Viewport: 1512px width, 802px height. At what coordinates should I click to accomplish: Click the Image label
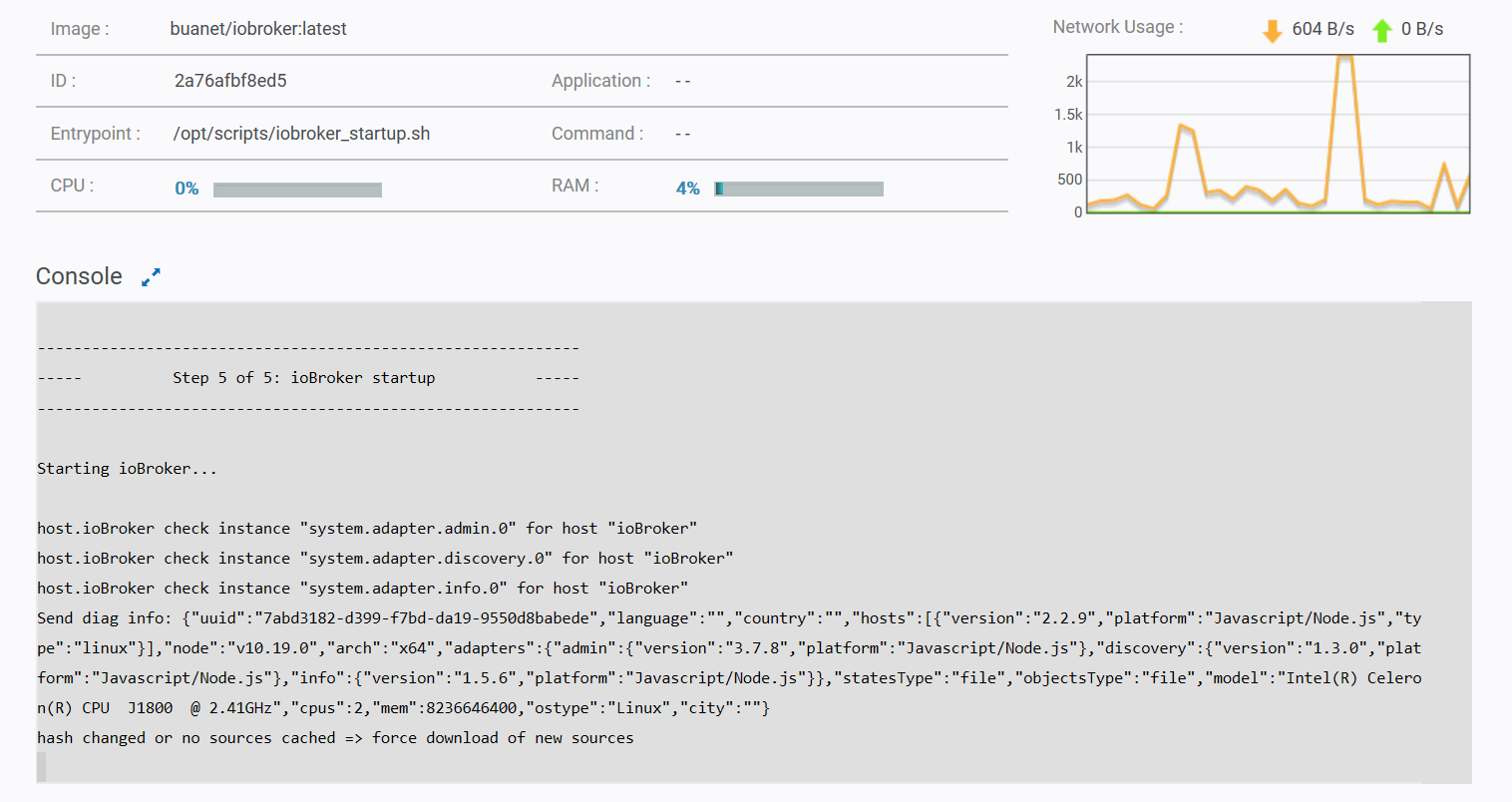click(80, 29)
